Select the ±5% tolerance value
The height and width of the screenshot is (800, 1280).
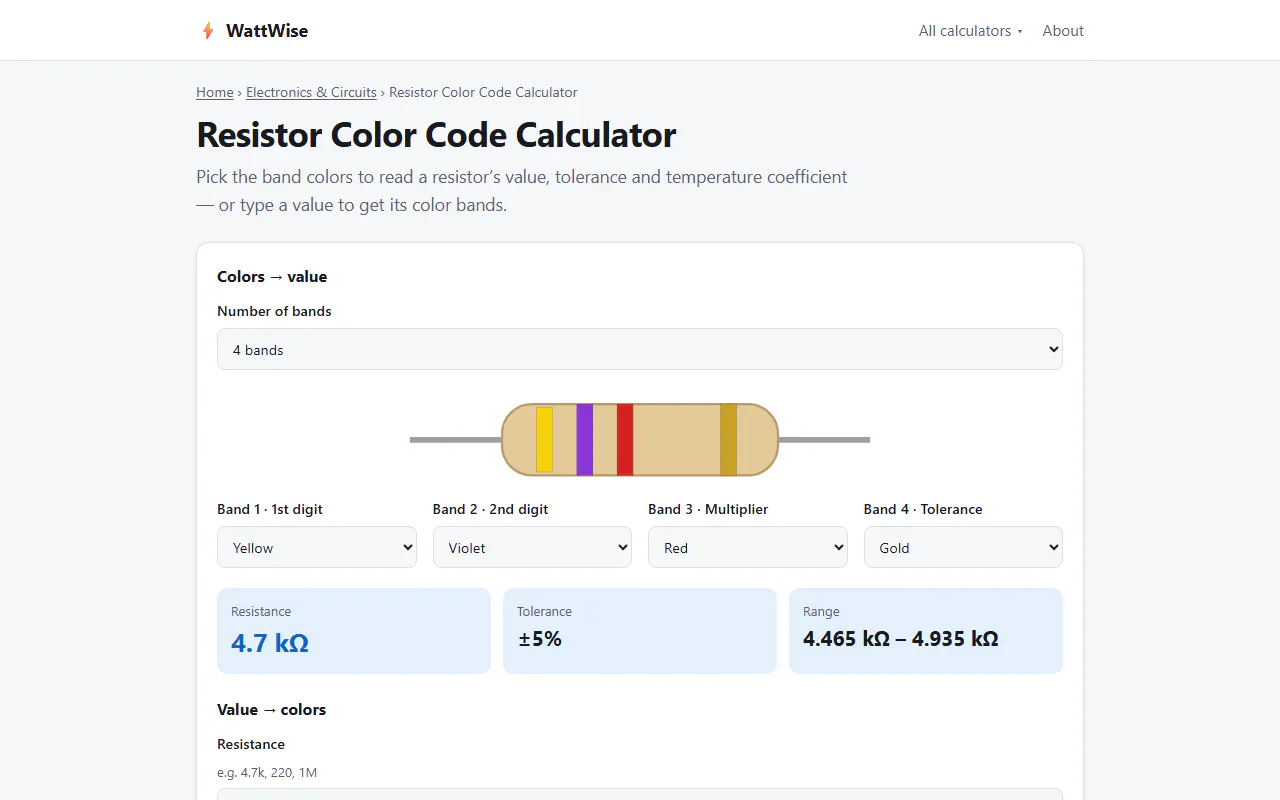pyautogui.click(x=540, y=639)
